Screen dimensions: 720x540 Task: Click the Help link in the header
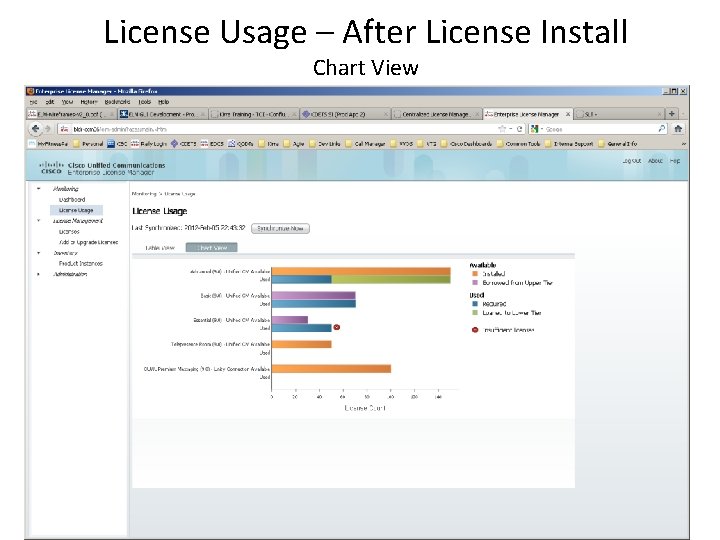pyautogui.click(x=675, y=161)
